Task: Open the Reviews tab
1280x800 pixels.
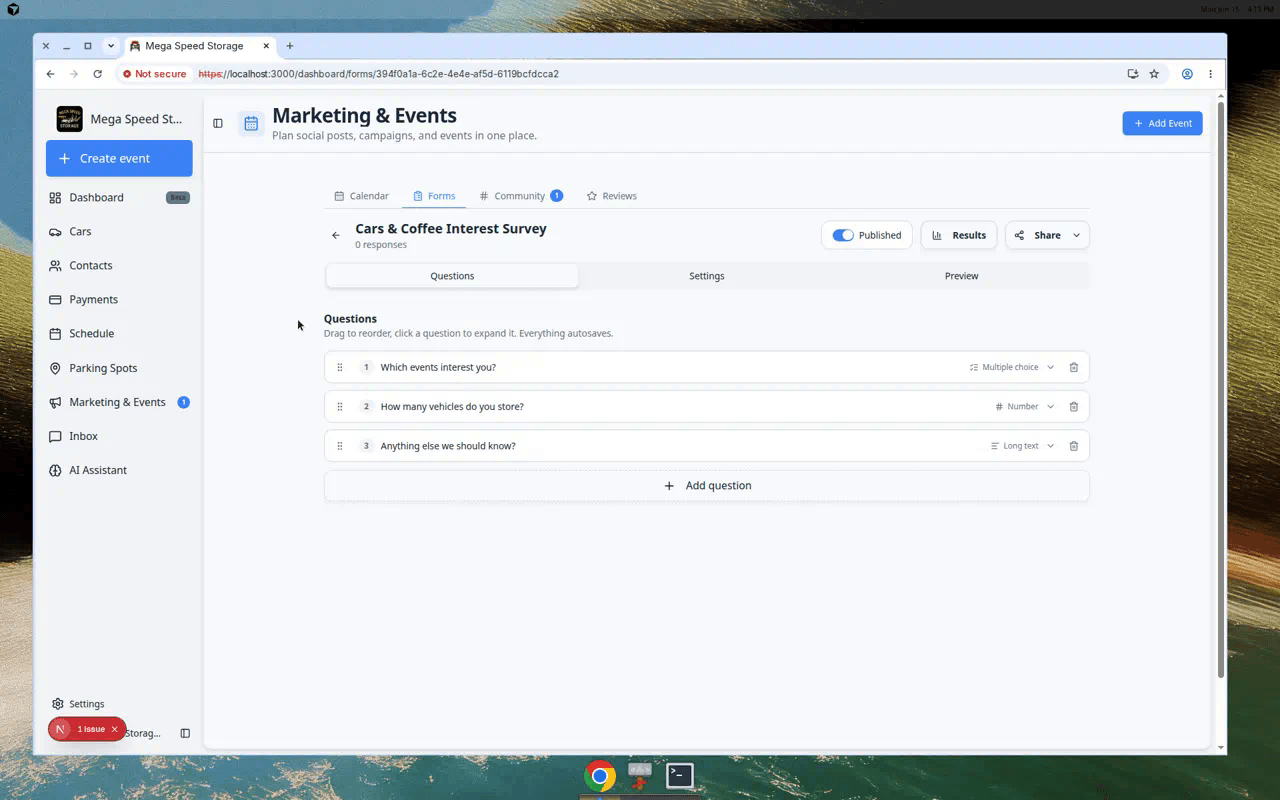Action: point(612,196)
